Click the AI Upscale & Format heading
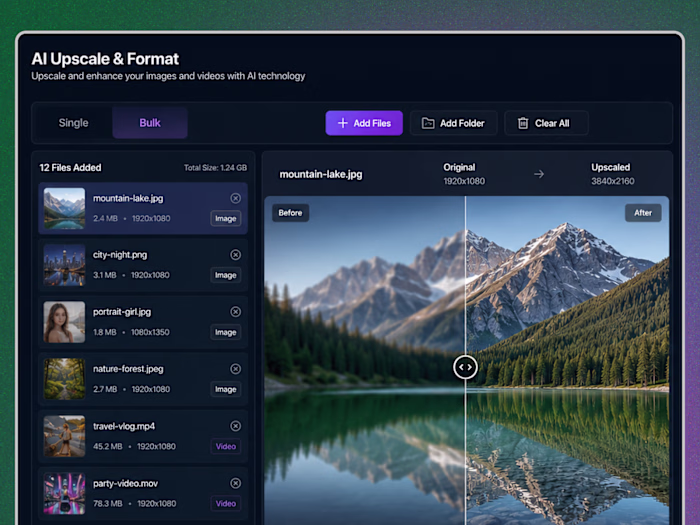The image size is (700, 525). [105, 59]
